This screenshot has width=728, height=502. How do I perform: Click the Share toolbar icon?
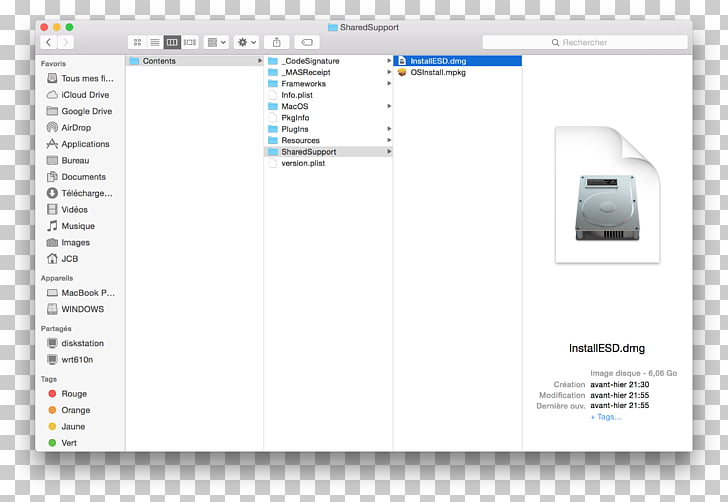click(277, 42)
